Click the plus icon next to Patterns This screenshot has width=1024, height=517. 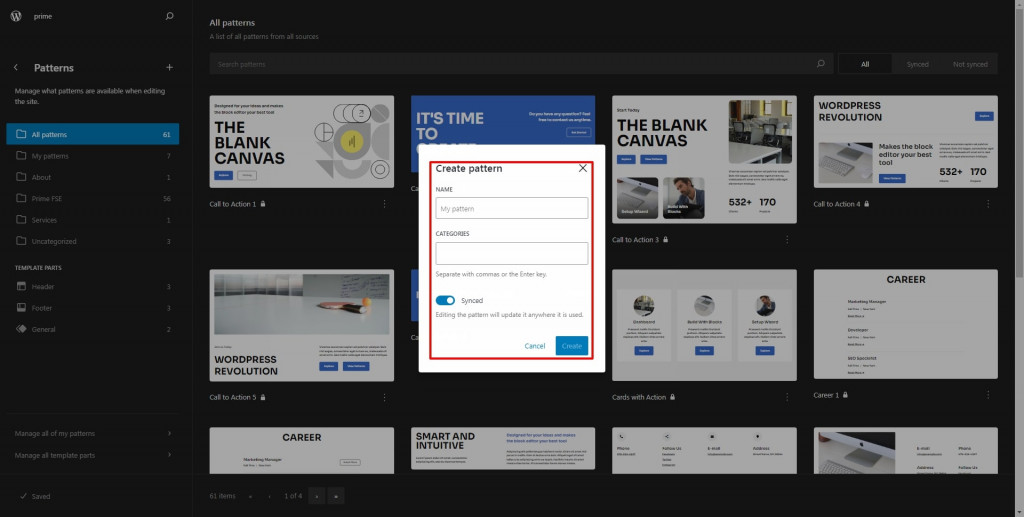pyautogui.click(x=170, y=67)
